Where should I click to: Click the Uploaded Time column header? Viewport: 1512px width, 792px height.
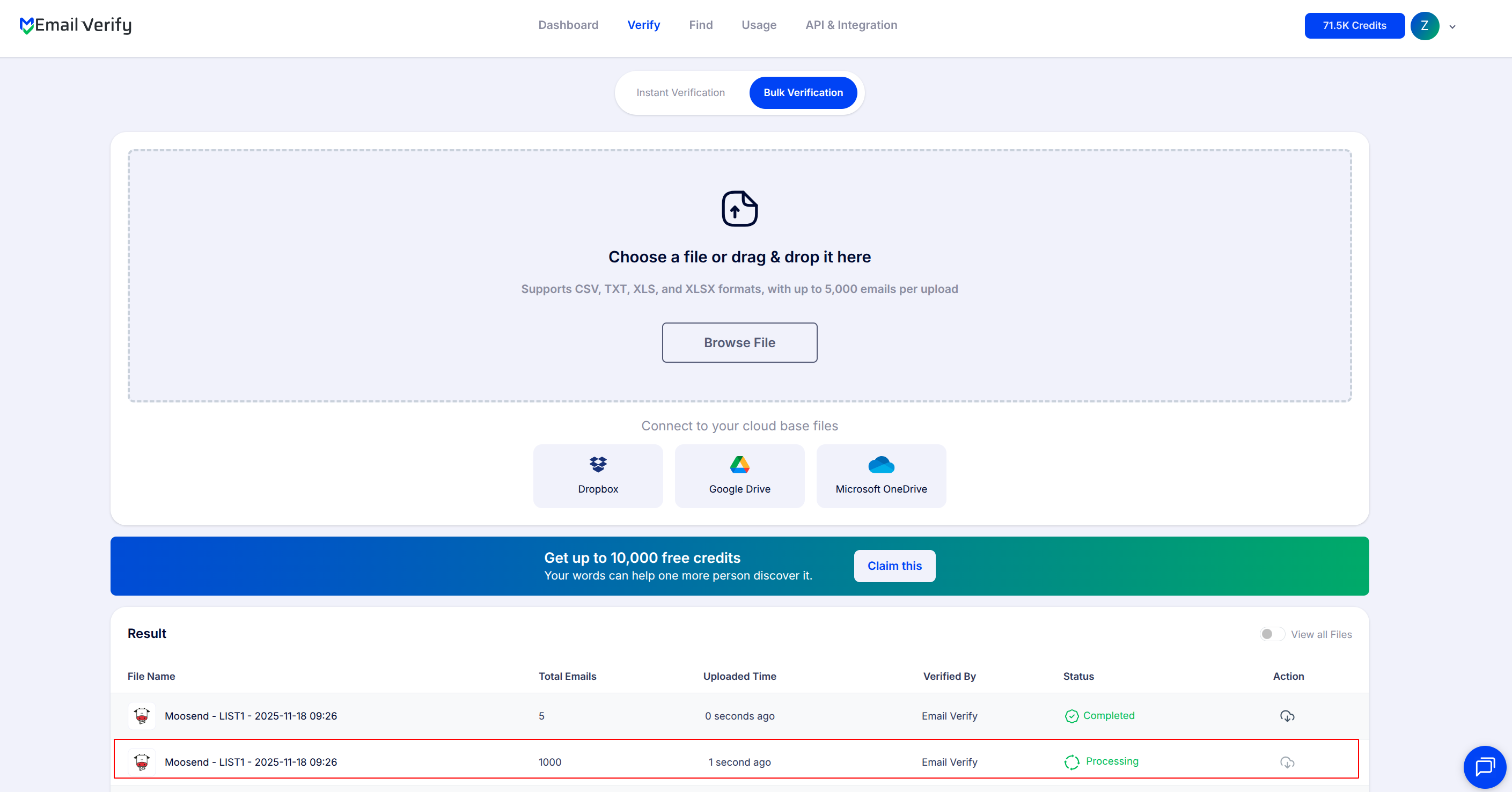click(739, 676)
